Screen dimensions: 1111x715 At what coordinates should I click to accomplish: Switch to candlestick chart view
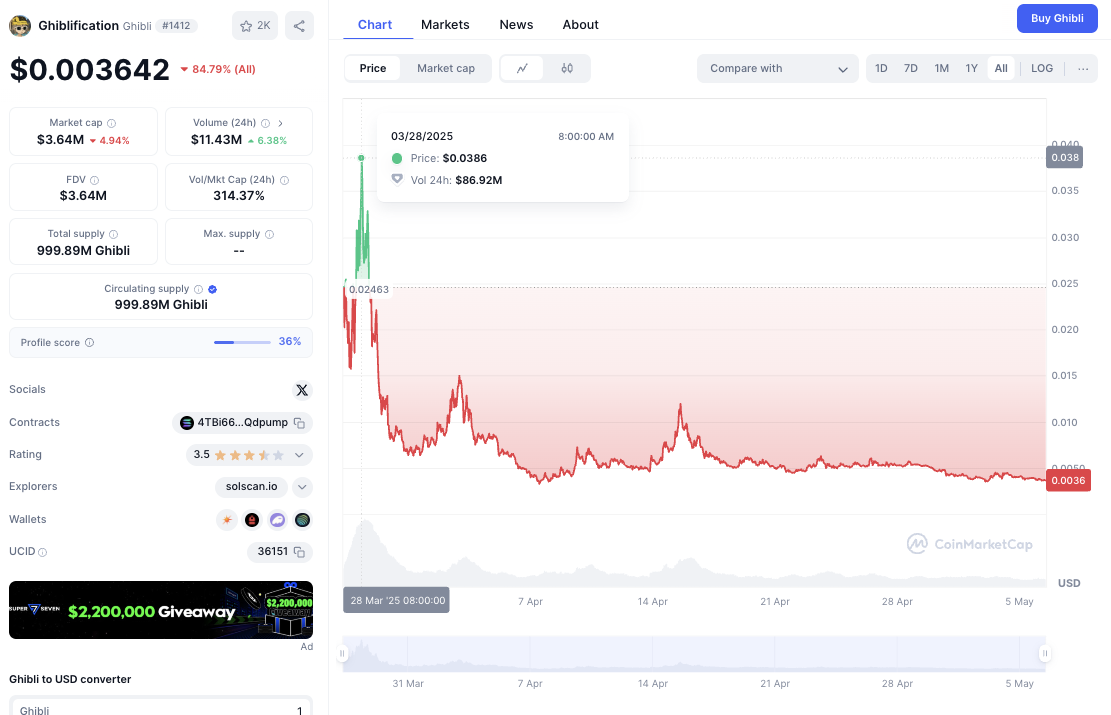tap(567, 69)
